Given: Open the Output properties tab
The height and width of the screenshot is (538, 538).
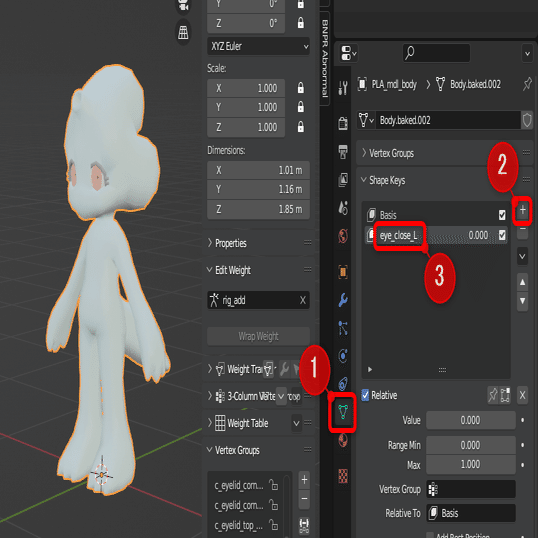Looking at the screenshot, I should pos(343,151).
